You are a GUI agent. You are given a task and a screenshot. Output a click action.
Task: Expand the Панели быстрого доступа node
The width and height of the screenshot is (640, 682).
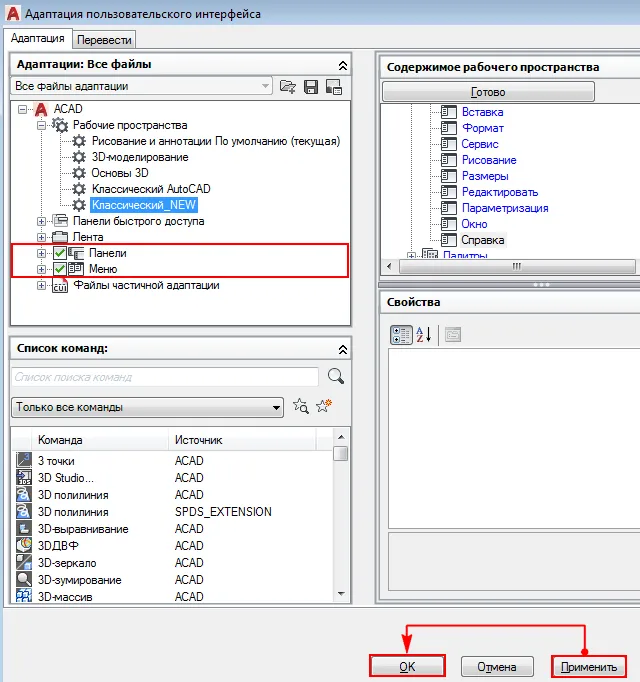tap(41, 221)
